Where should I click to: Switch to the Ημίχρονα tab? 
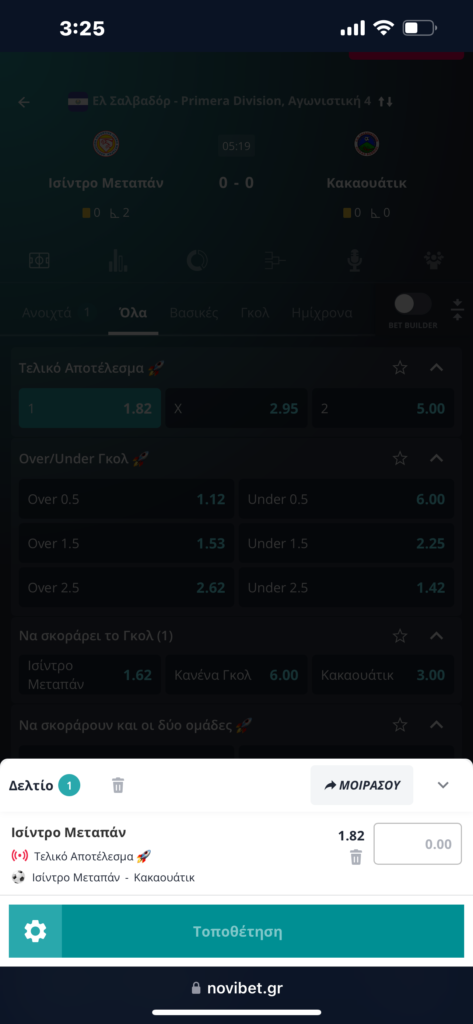tap(322, 313)
